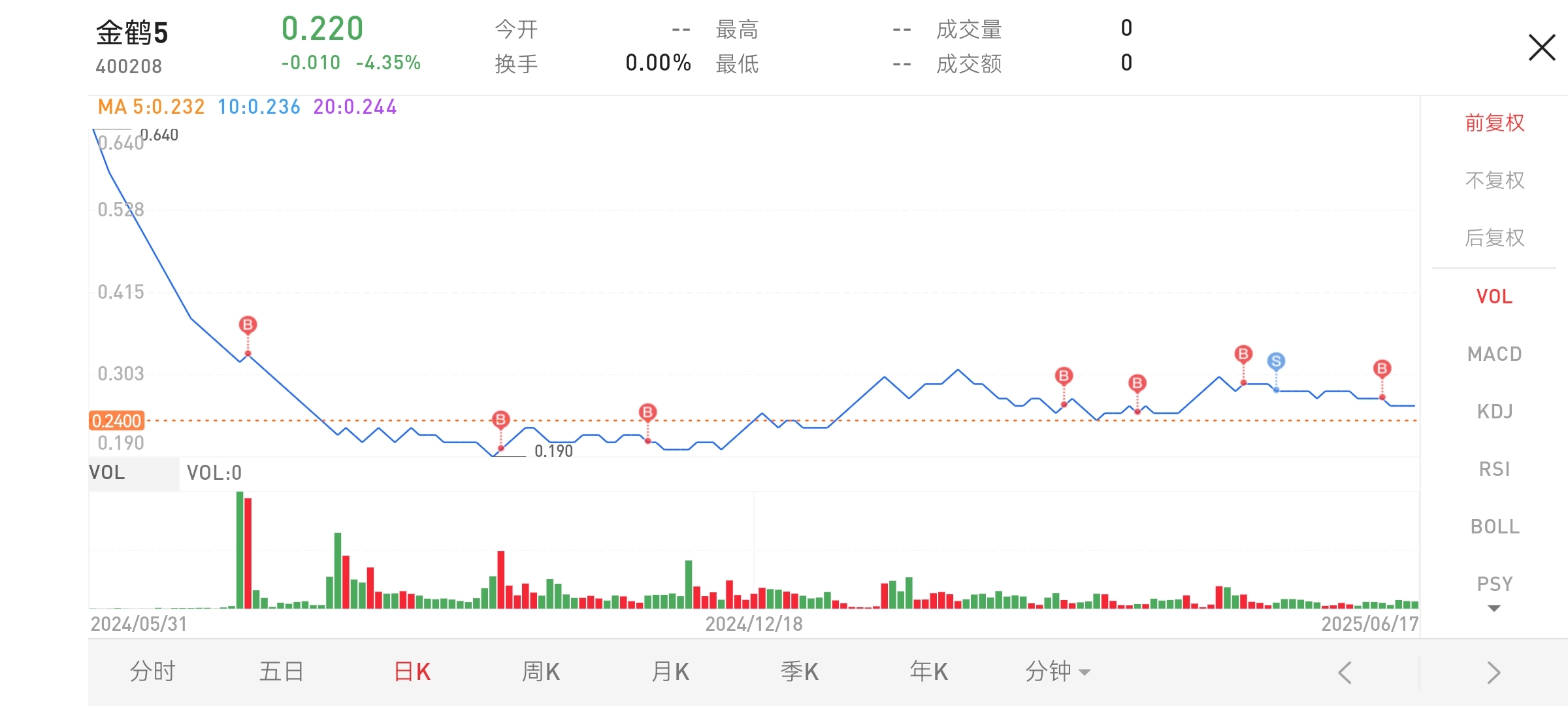Expand more indicators arrow below PSY
The height and width of the screenshot is (706, 1568).
[1494, 609]
